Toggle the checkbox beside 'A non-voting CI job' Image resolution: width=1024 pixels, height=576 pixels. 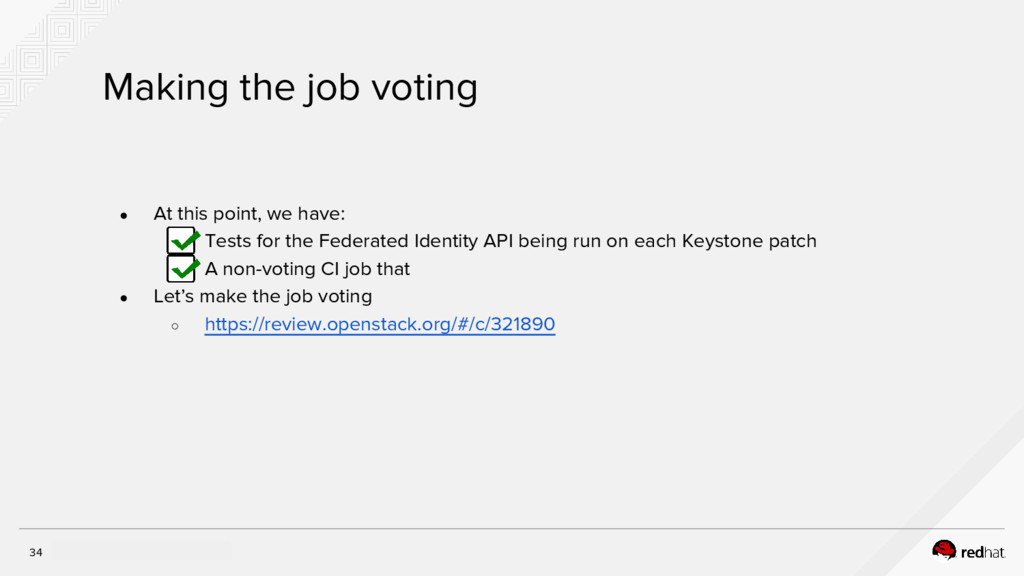point(181,269)
